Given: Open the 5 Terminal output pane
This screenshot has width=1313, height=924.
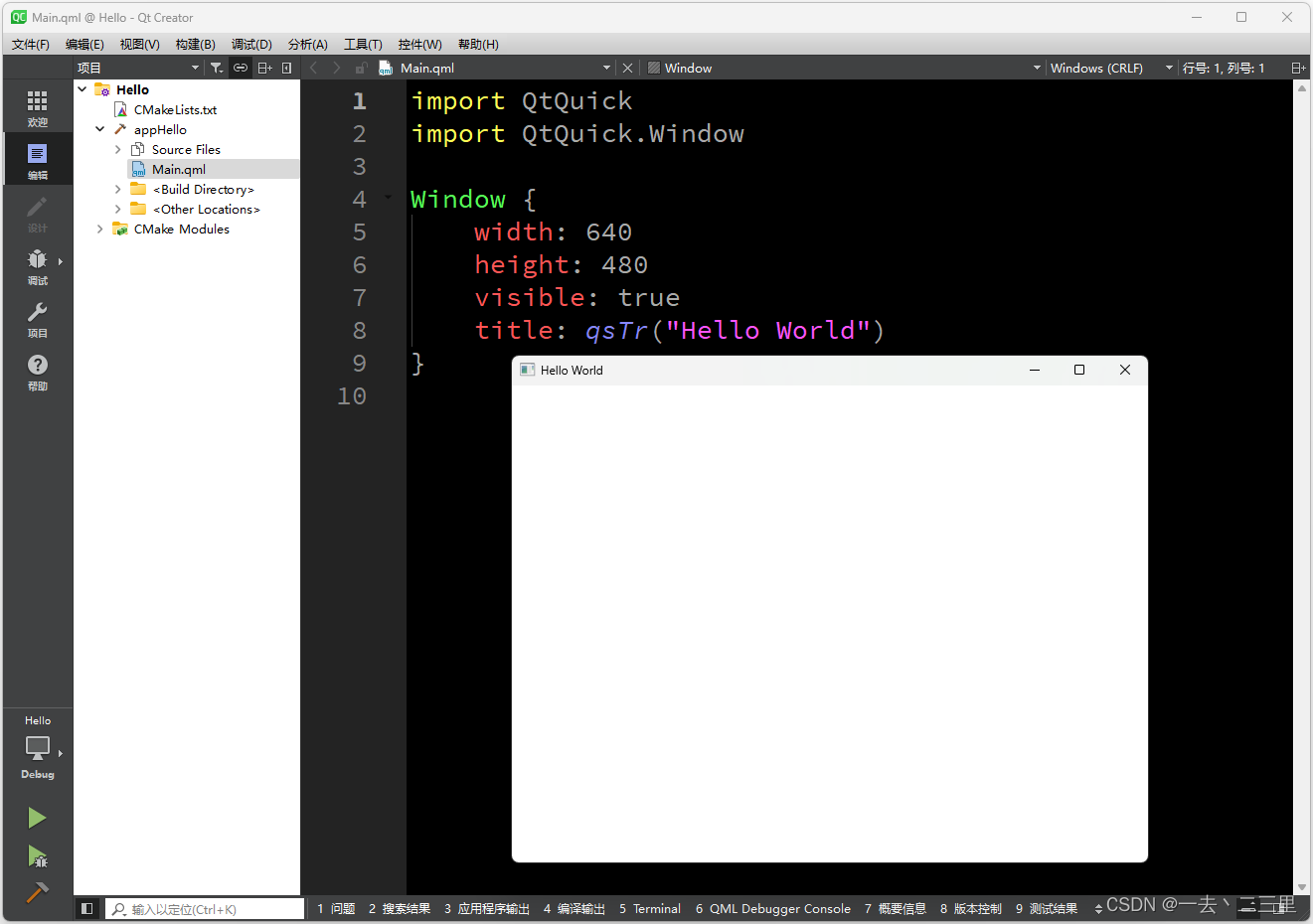Looking at the screenshot, I should pos(650,908).
